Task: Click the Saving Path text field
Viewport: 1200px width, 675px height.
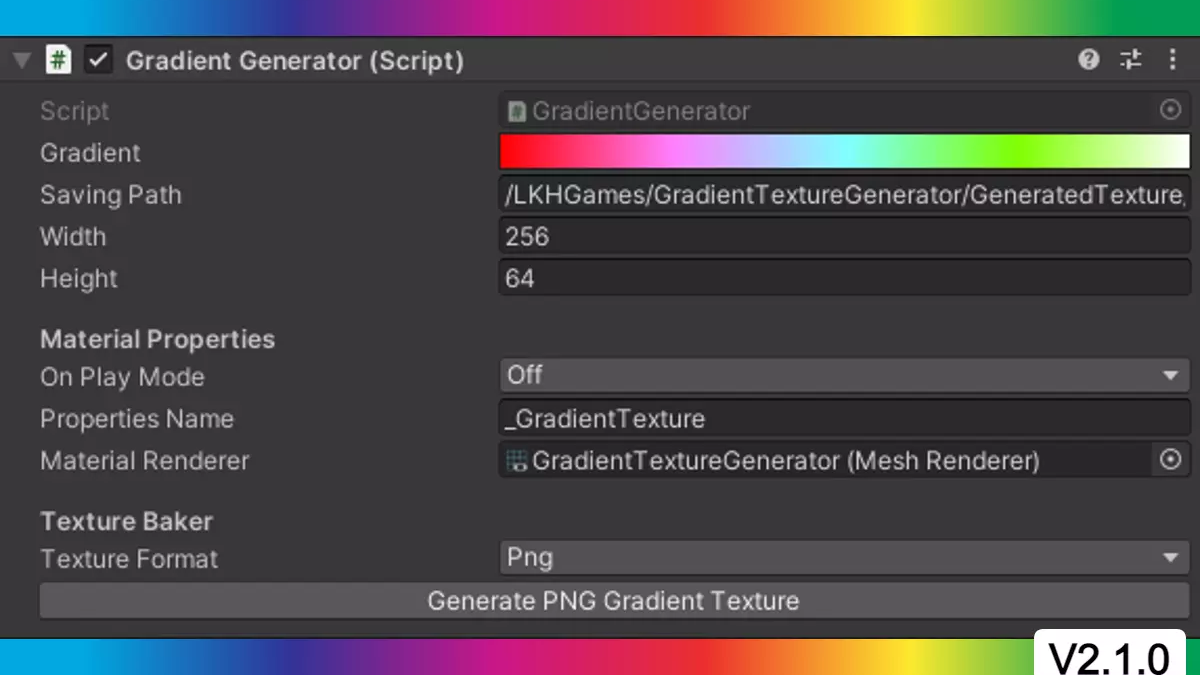Action: click(844, 195)
